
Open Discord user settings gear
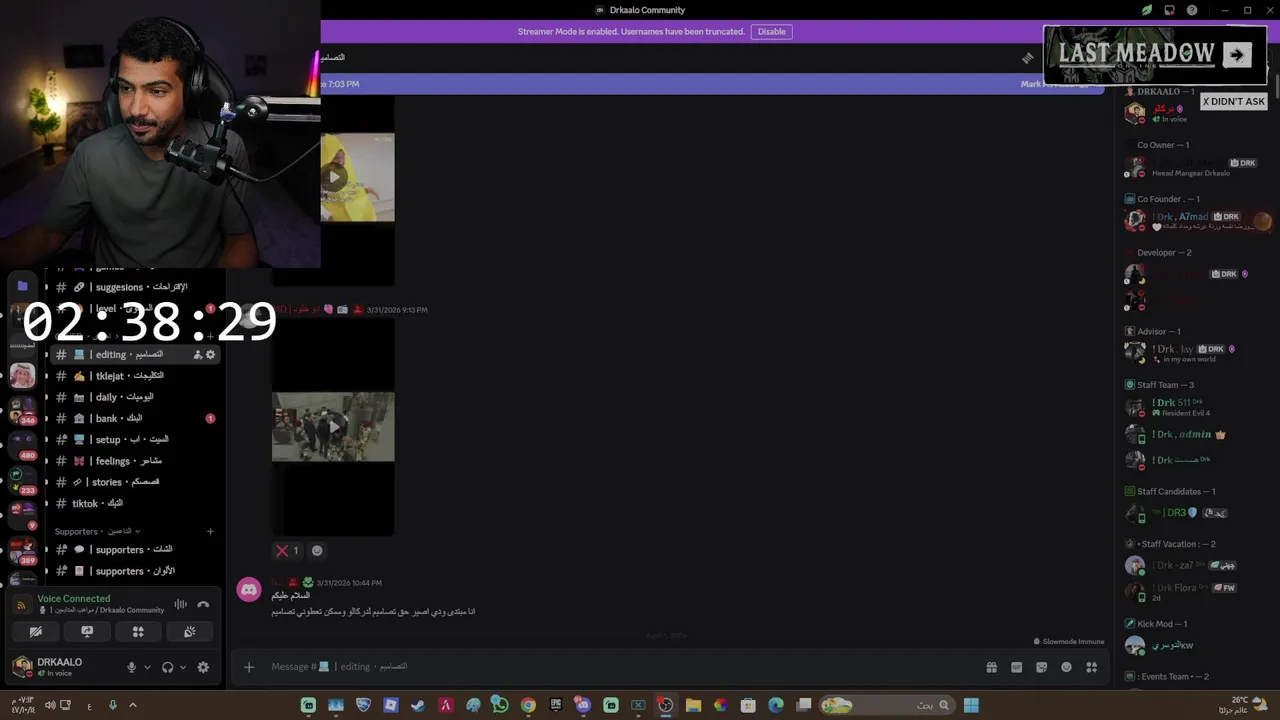click(203, 667)
